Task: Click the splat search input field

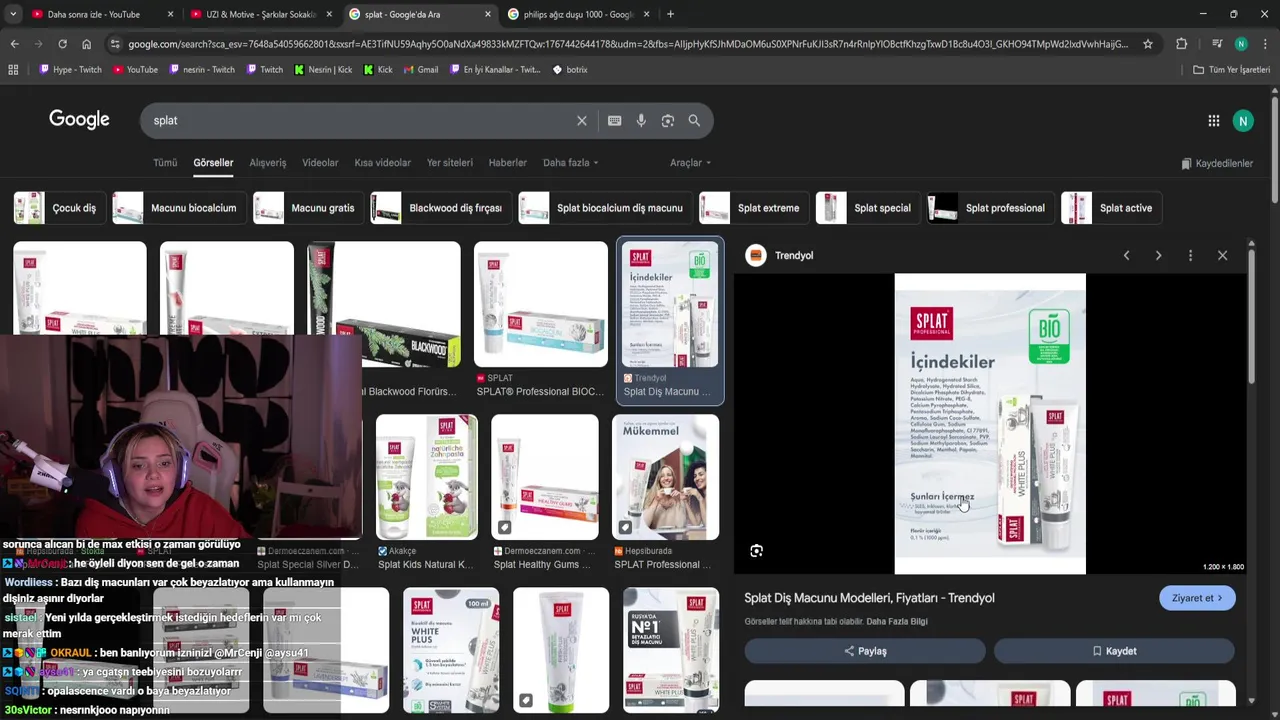Action: click(360, 121)
